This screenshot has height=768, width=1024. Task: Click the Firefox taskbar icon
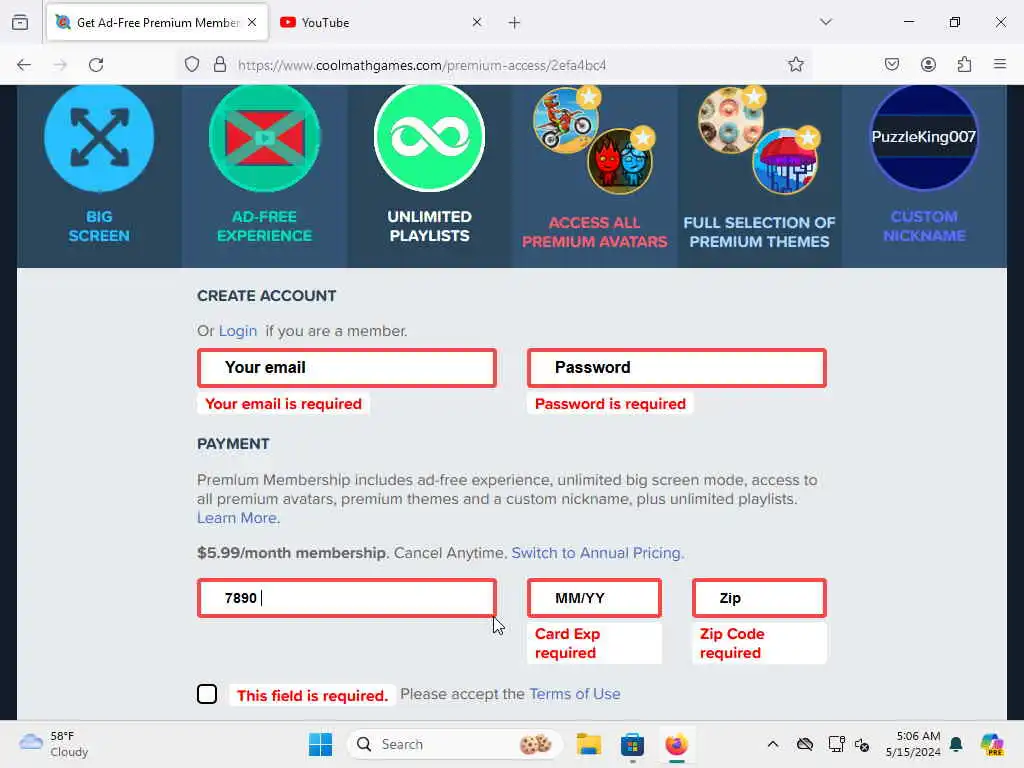click(x=676, y=744)
